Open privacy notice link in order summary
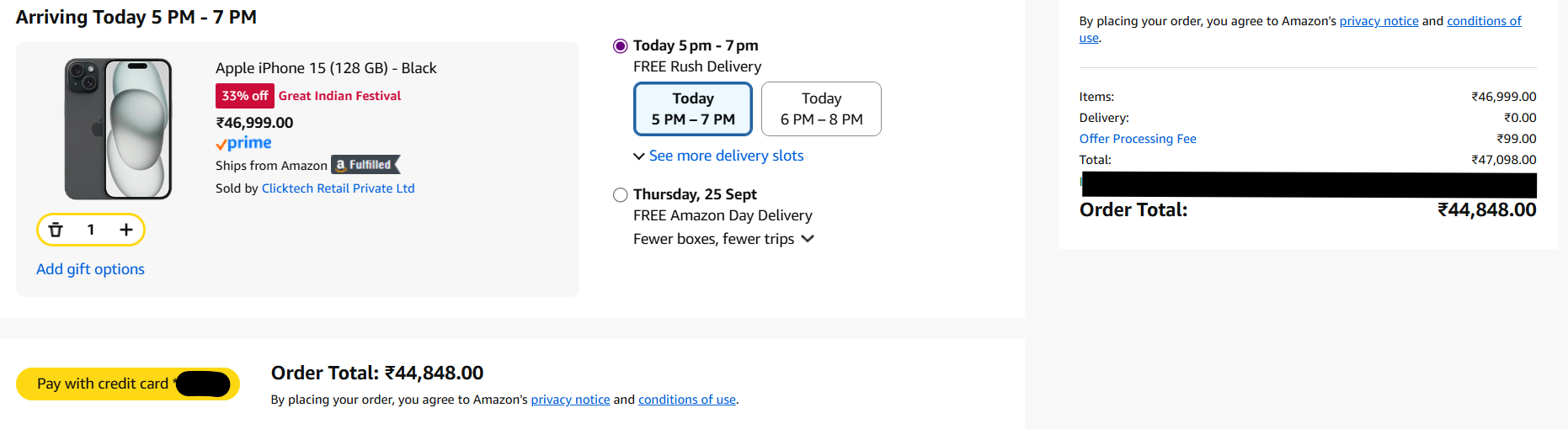This screenshot has height=429, width=1568. coord(1379,21)
